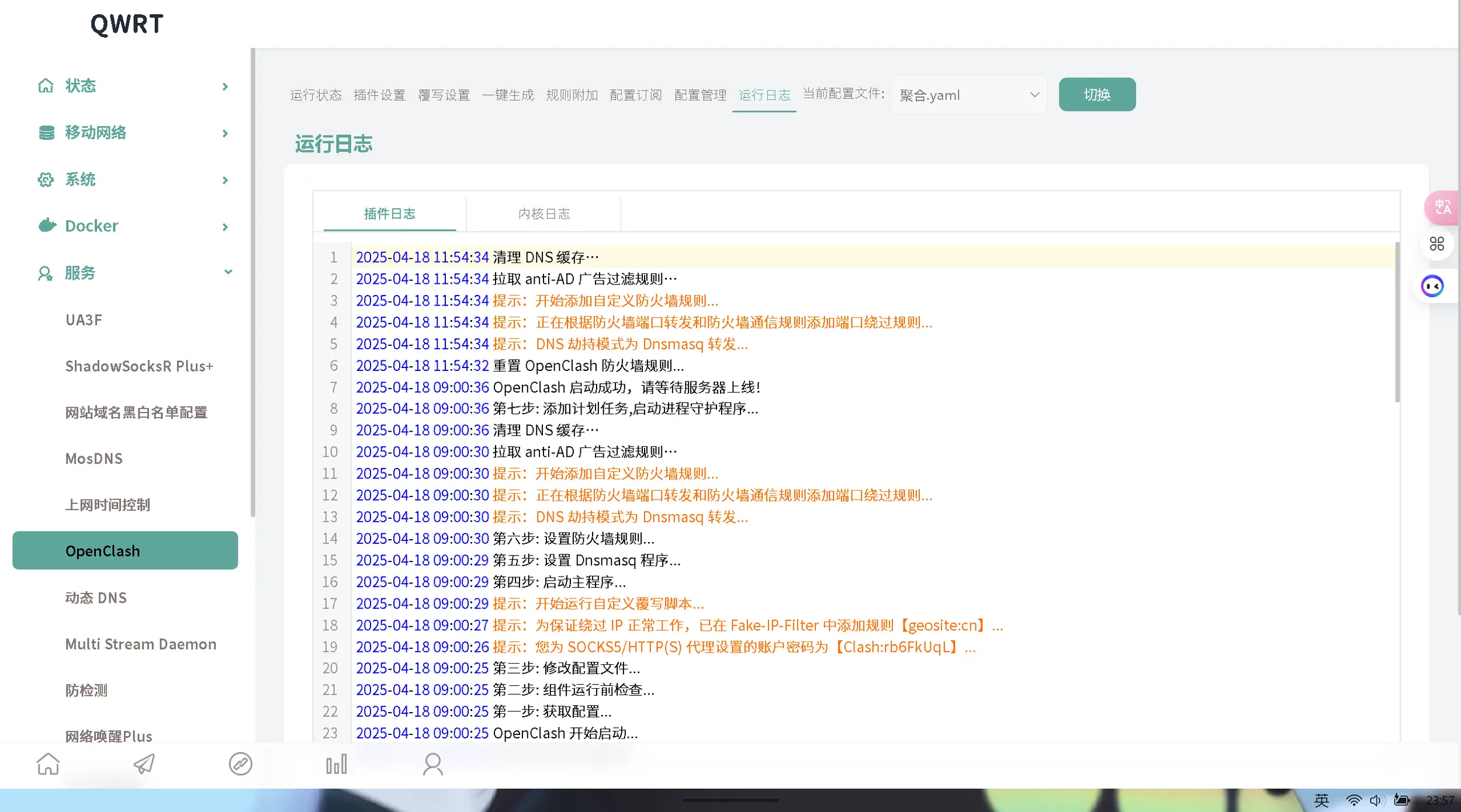Select the 内核日志 log tab

[544, 214]
